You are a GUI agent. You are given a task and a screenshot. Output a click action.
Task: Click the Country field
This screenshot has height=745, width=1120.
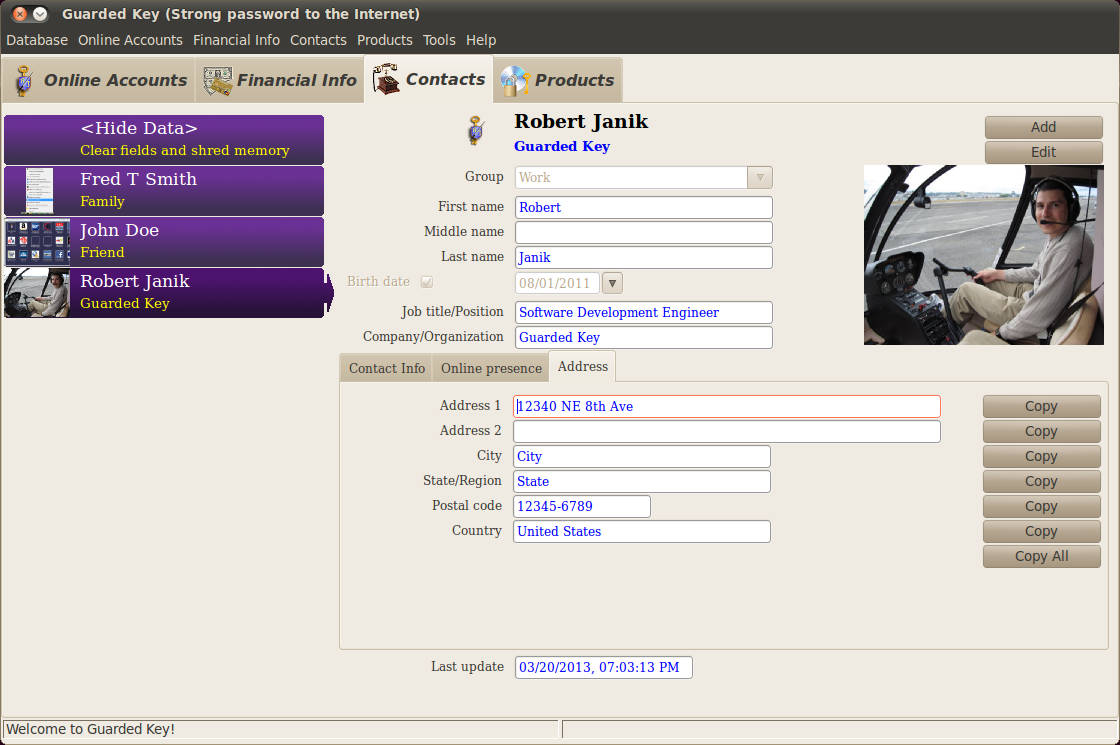[642, 531]
